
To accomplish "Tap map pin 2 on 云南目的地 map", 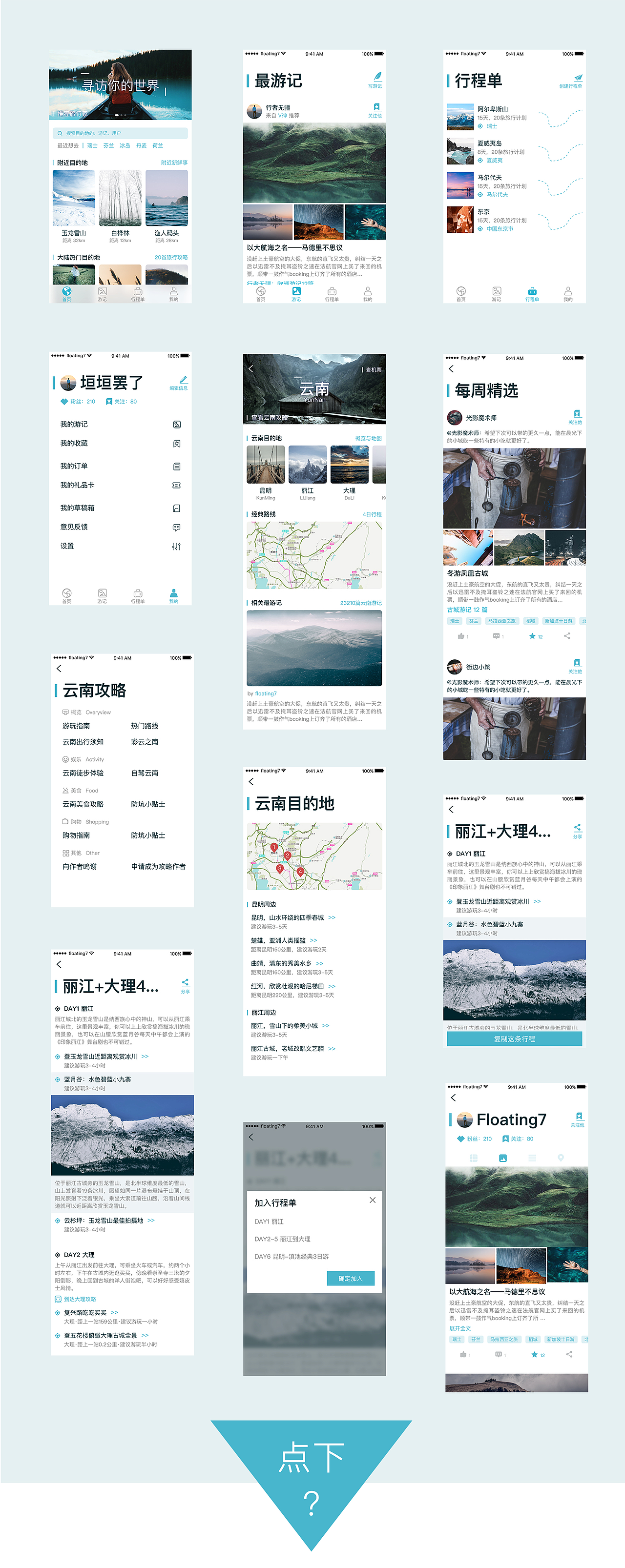I will (x=288, y=856).
